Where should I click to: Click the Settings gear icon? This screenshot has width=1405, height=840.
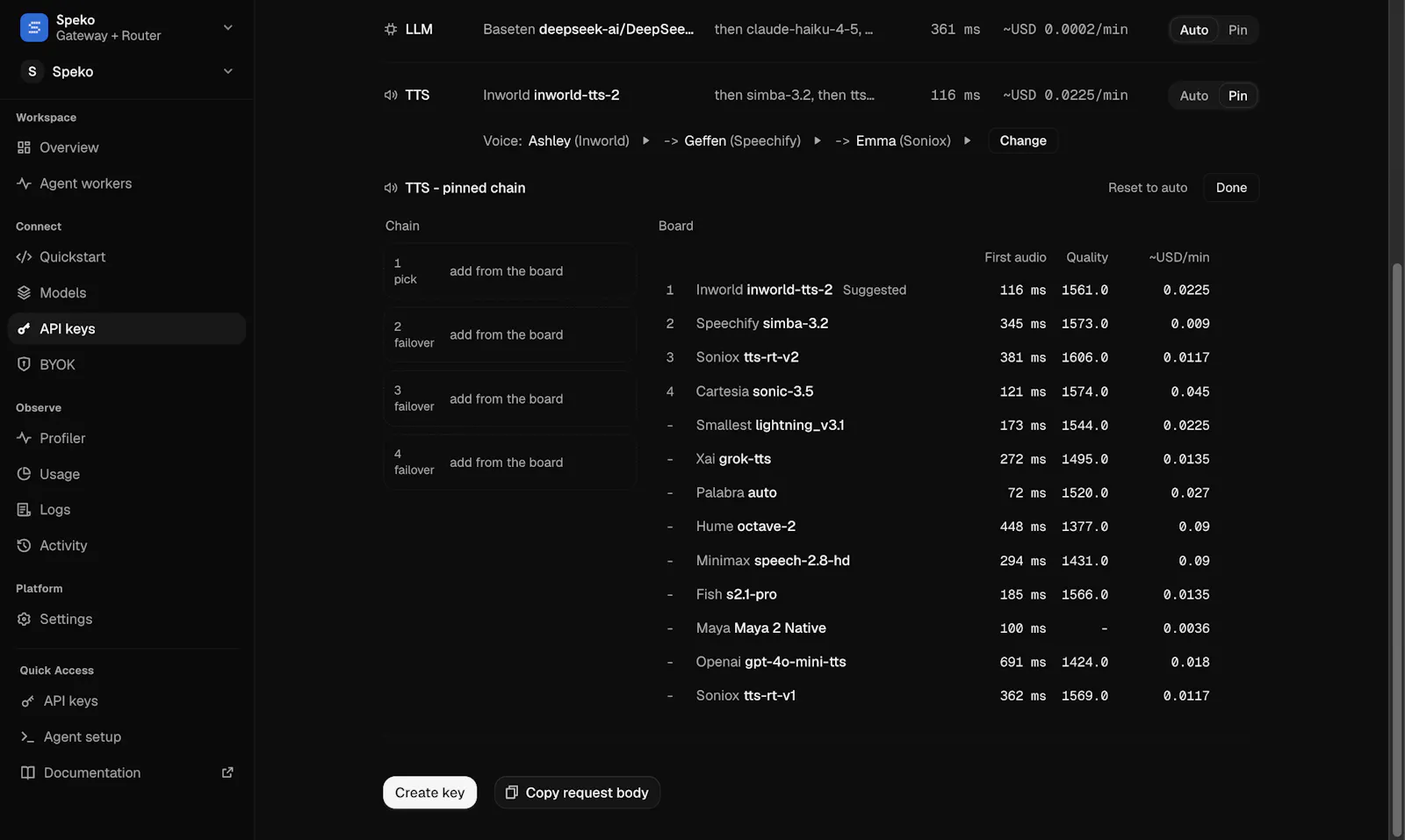24,620
